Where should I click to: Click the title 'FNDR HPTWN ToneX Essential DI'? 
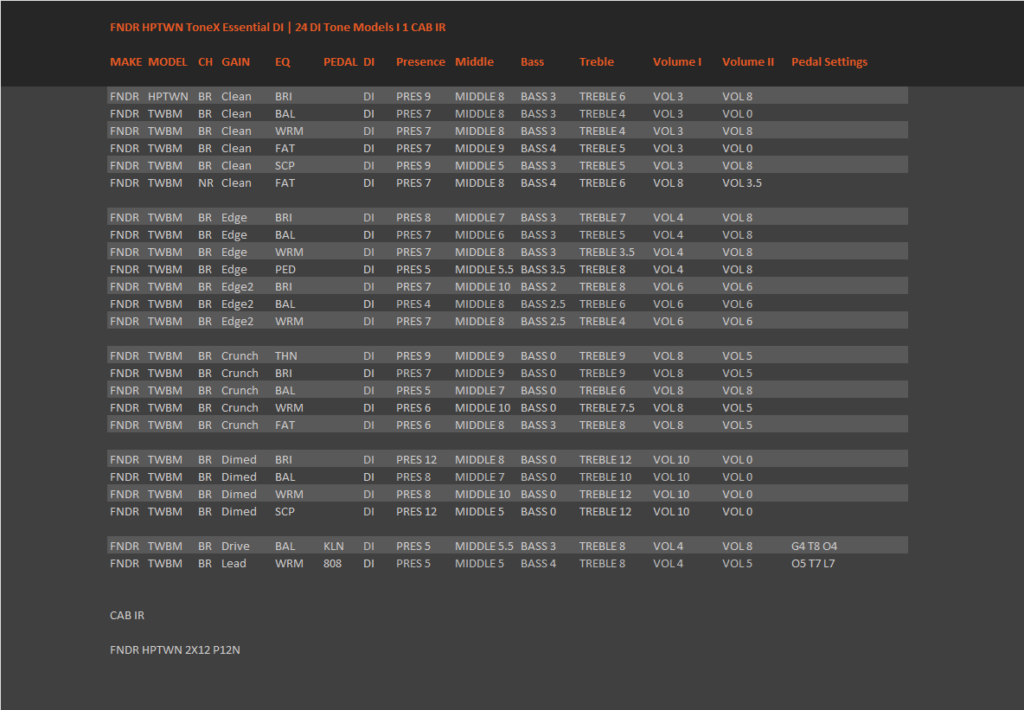point(197,27)
